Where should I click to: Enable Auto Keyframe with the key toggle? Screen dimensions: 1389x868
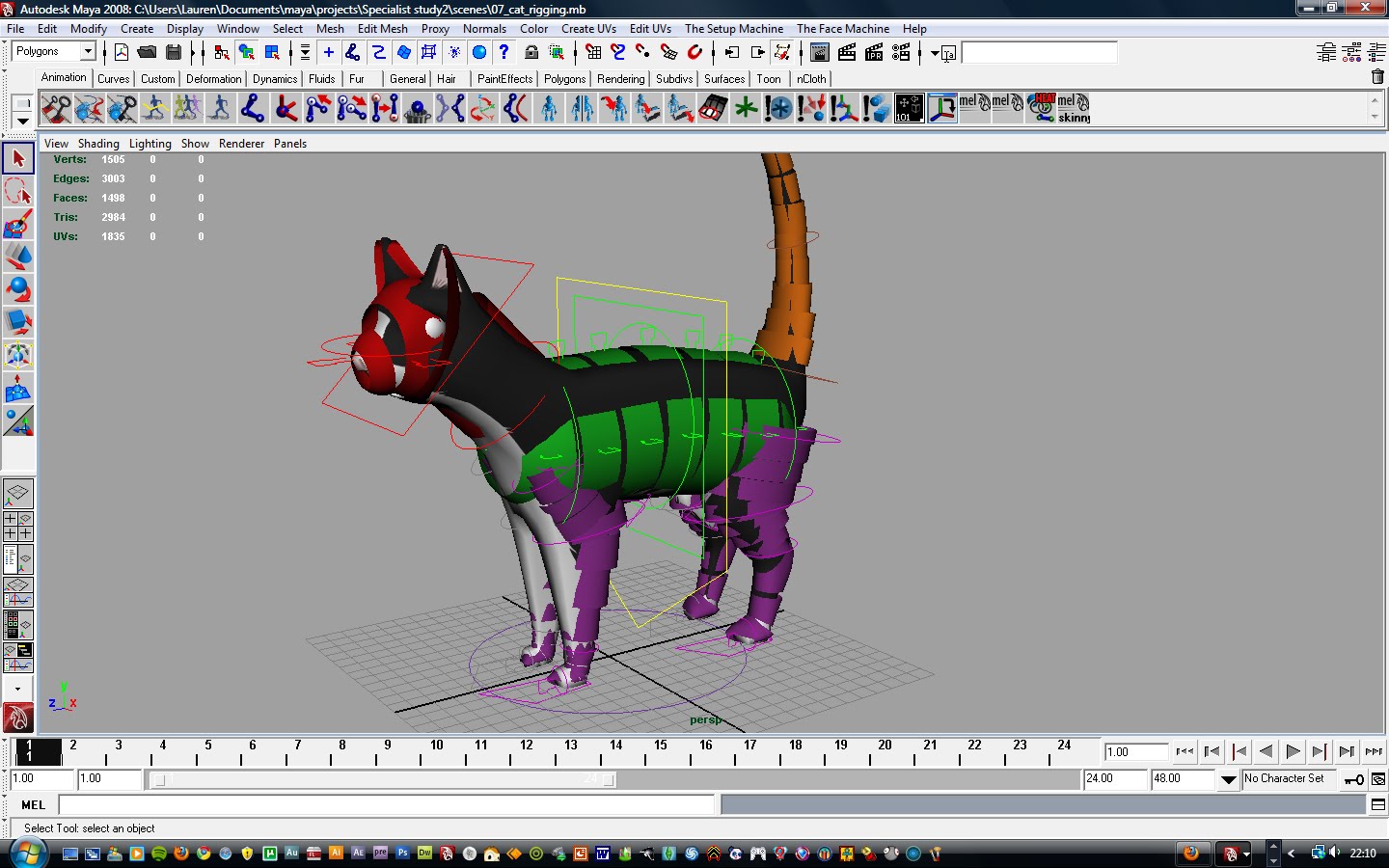pyautogui.click(x=1354, y=780)
